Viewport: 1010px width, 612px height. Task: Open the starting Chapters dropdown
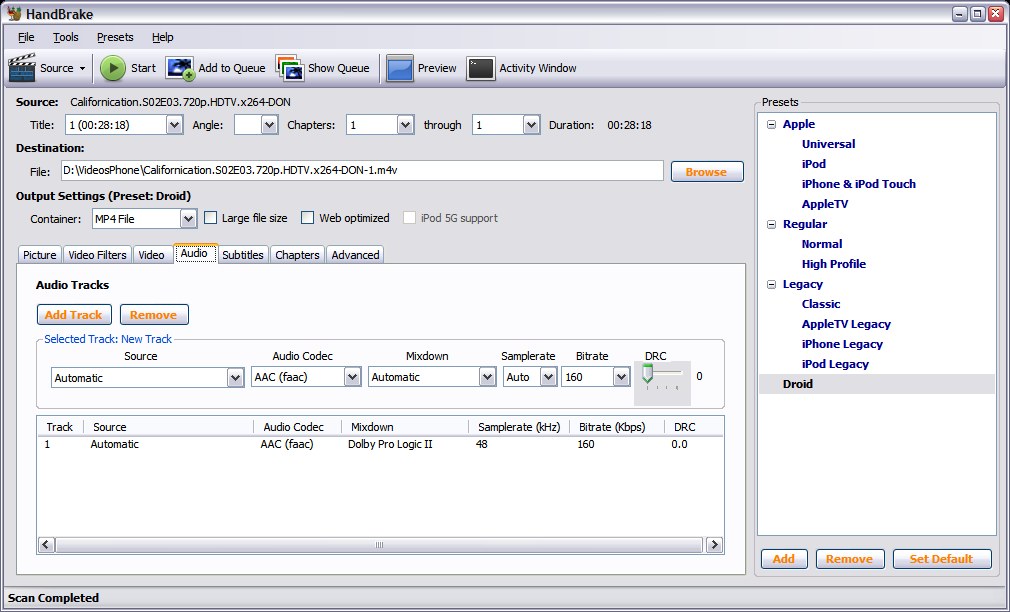[405, 125]
